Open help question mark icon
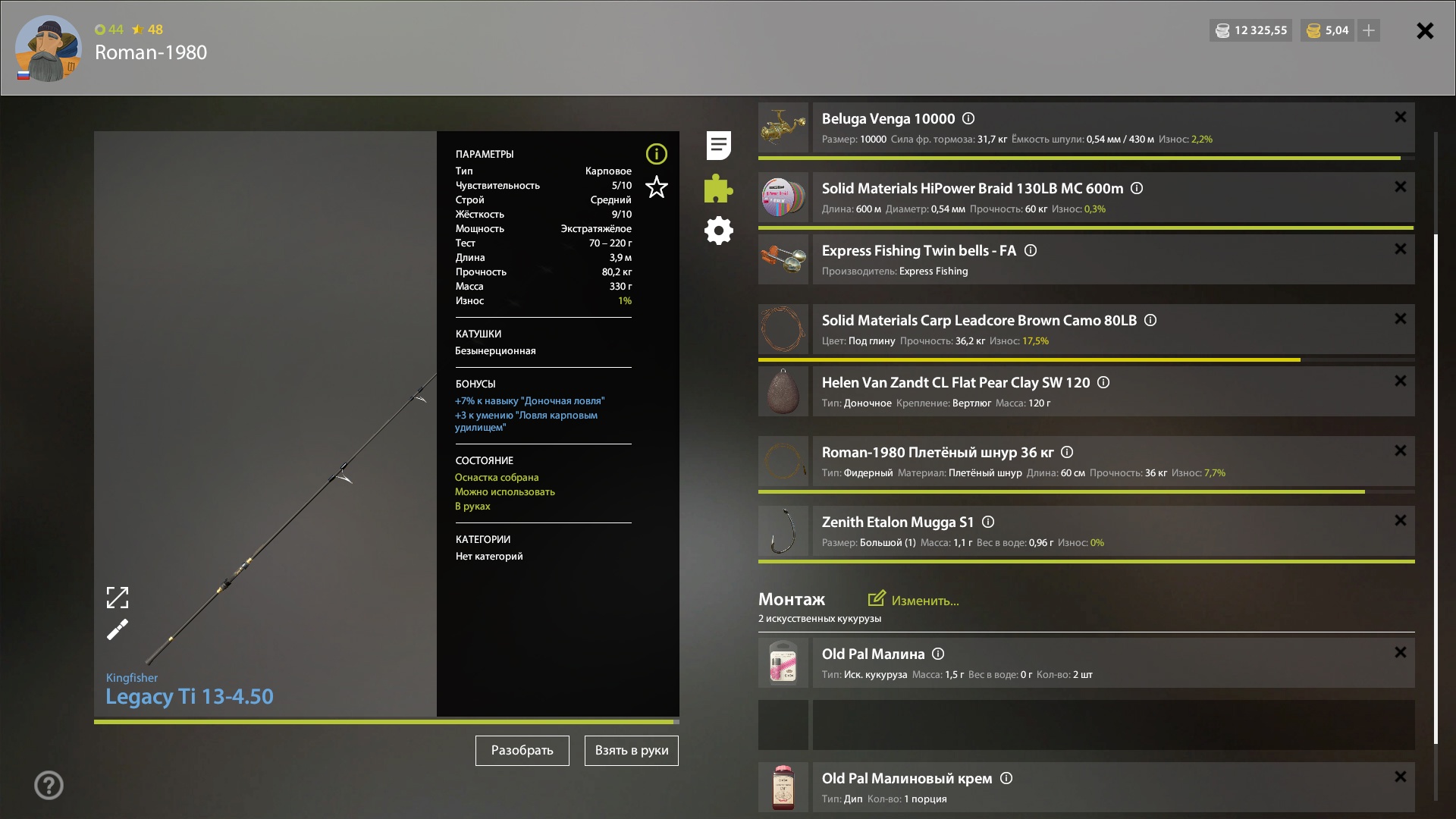Viewport: 1456px width, 819px height. [x=49, y=785]
